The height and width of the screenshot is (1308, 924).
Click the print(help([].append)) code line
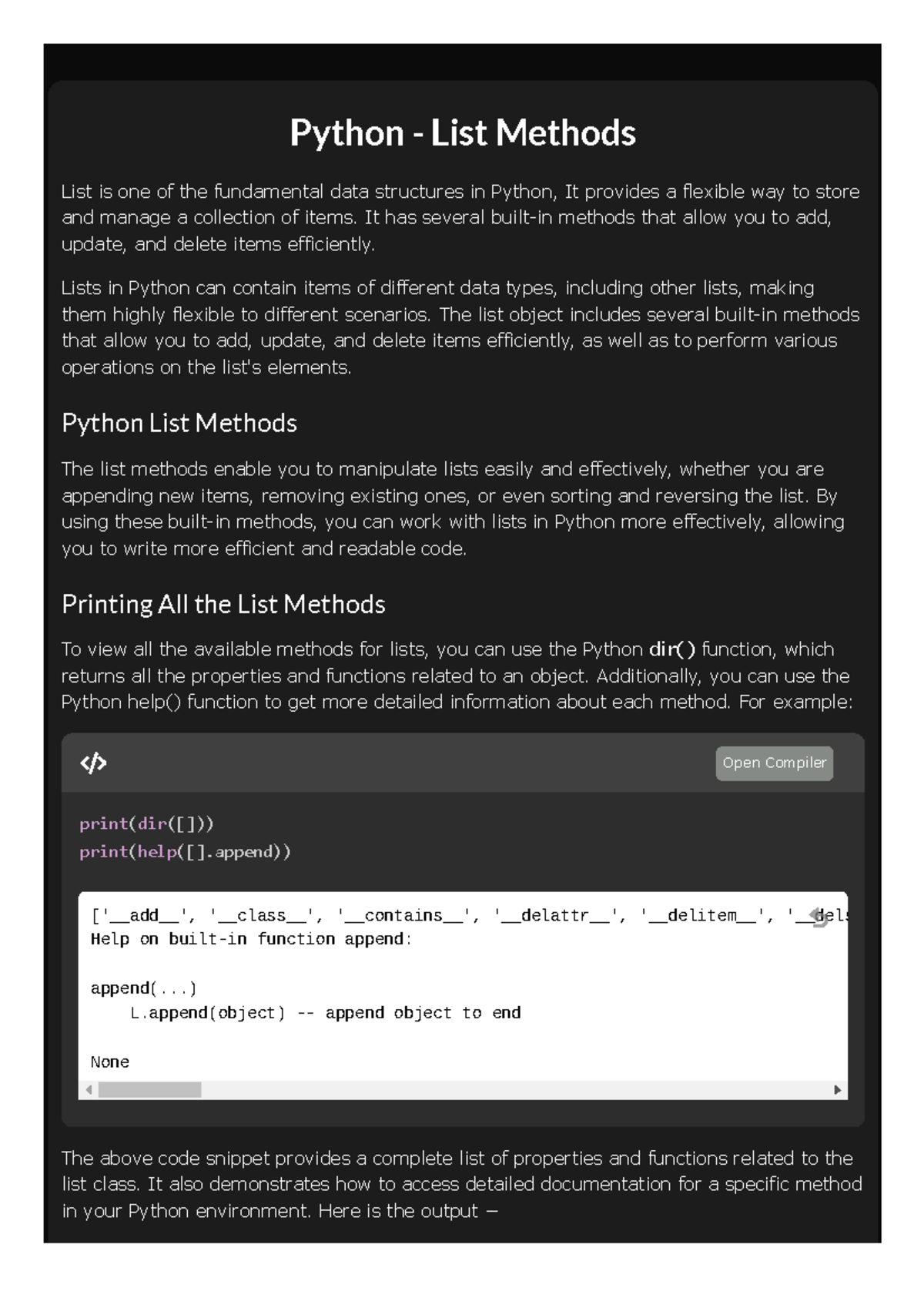185,852
